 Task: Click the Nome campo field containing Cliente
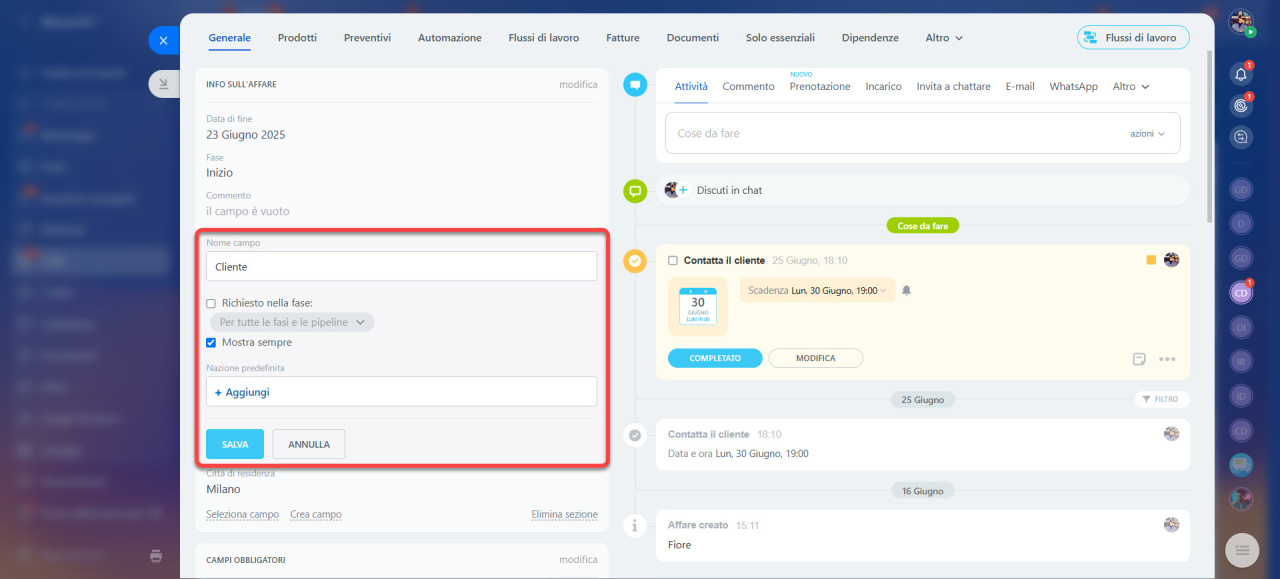pos(402,267)
